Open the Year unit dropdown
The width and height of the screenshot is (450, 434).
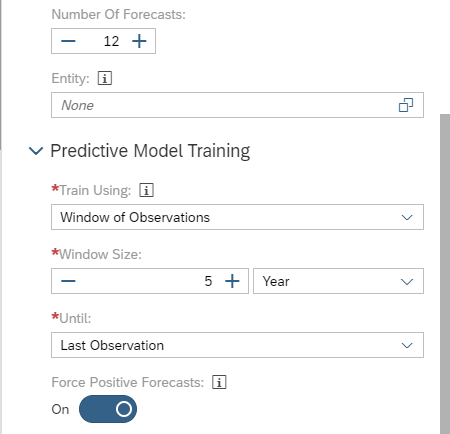[x=338, y=281]
